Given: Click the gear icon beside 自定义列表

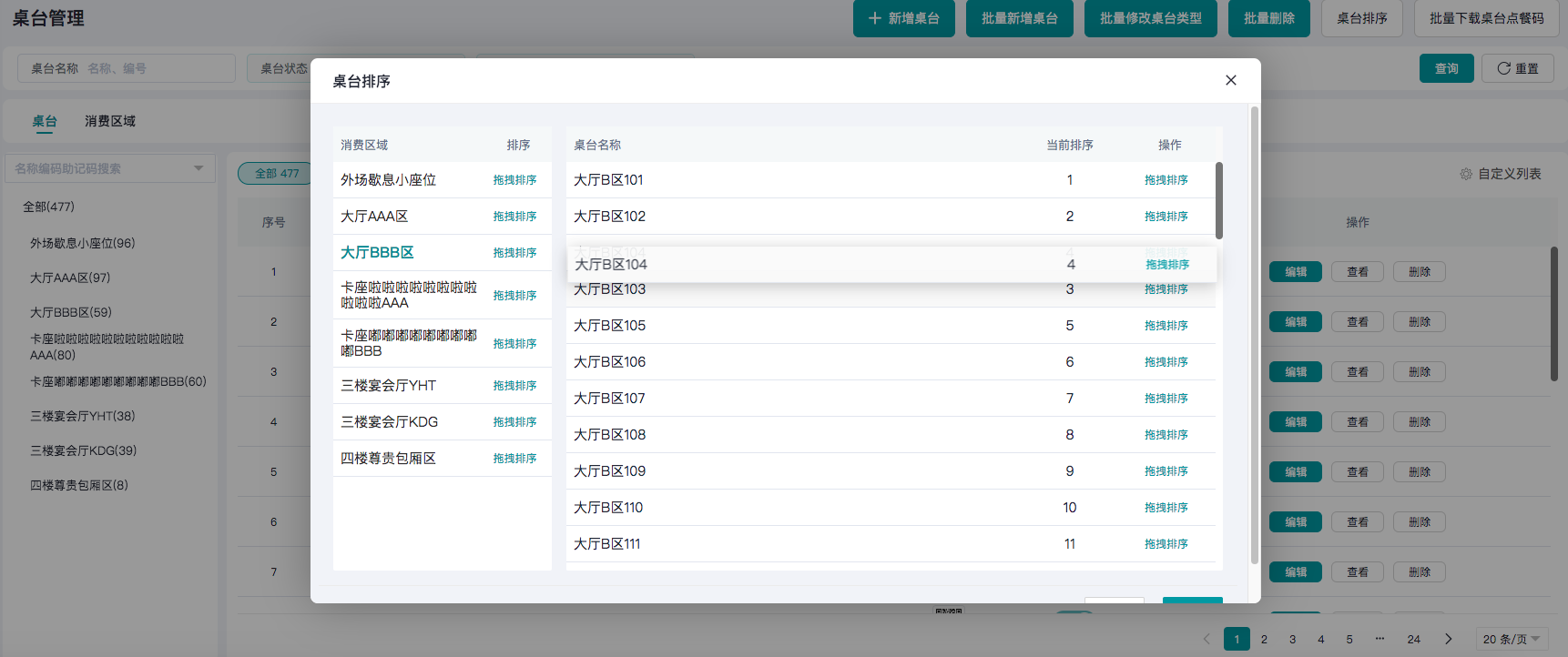Looking at the screenshot, I should pos(1466,174).
